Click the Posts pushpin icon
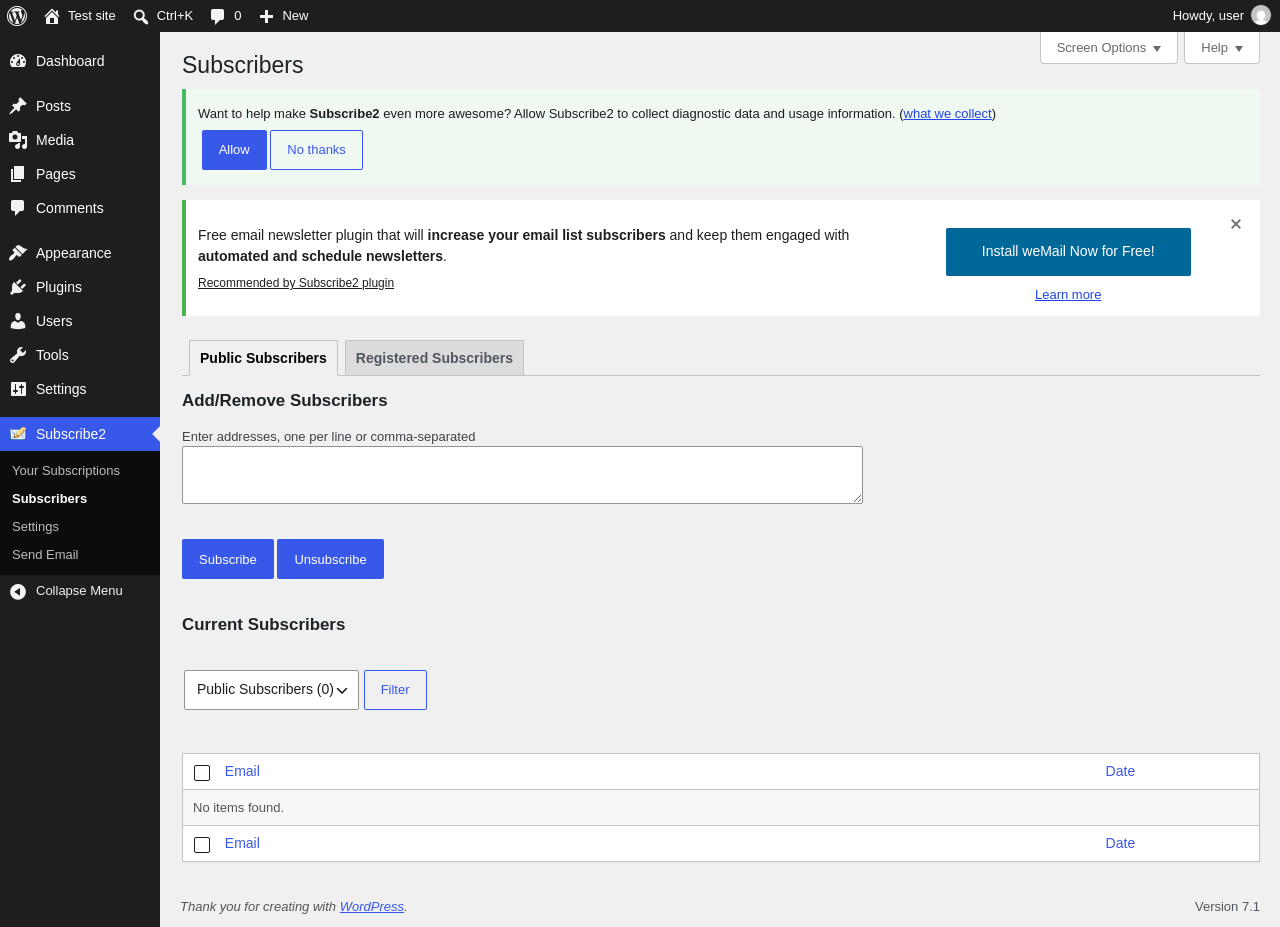This screenshot has height=927, width=1280. 18,106
